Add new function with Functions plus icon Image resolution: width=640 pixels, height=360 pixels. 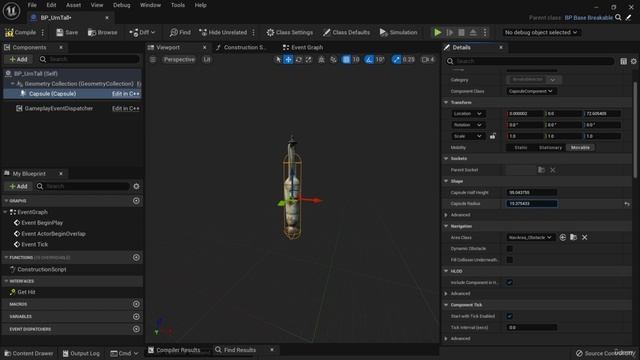[x=136, y=258]
